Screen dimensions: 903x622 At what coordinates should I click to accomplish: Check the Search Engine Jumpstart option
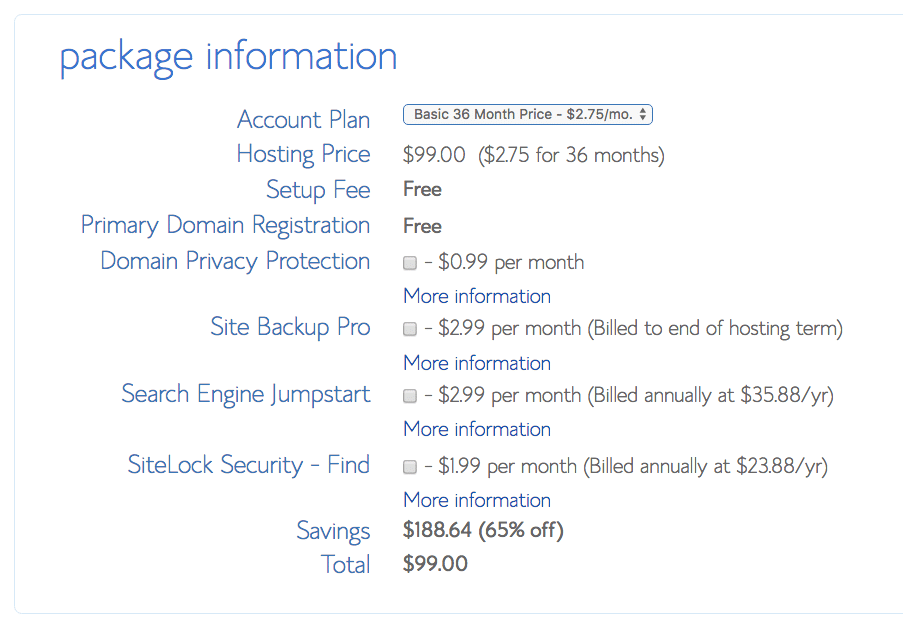click(x=409, y=396)
